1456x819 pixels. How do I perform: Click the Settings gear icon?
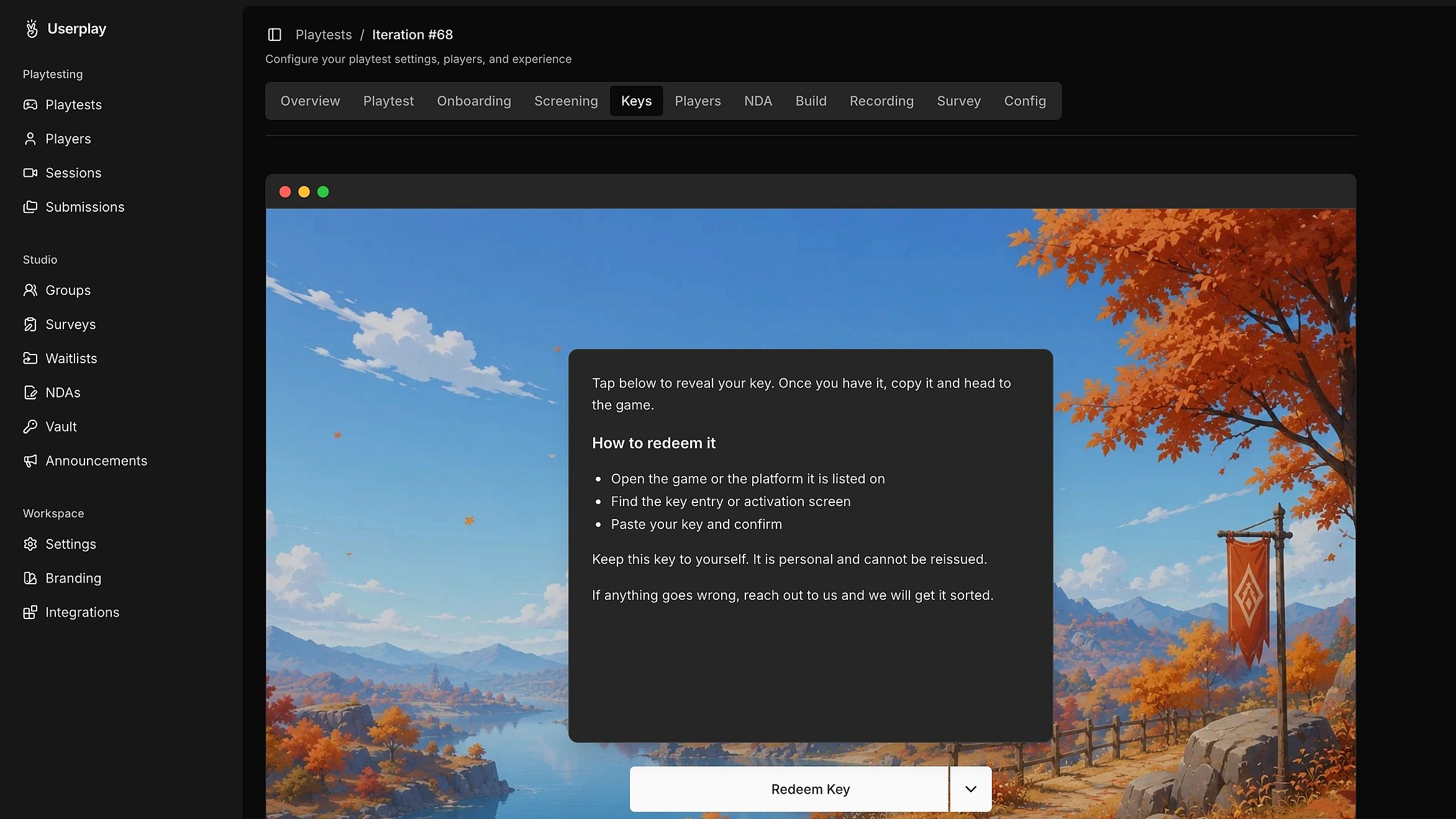point(30,544)
